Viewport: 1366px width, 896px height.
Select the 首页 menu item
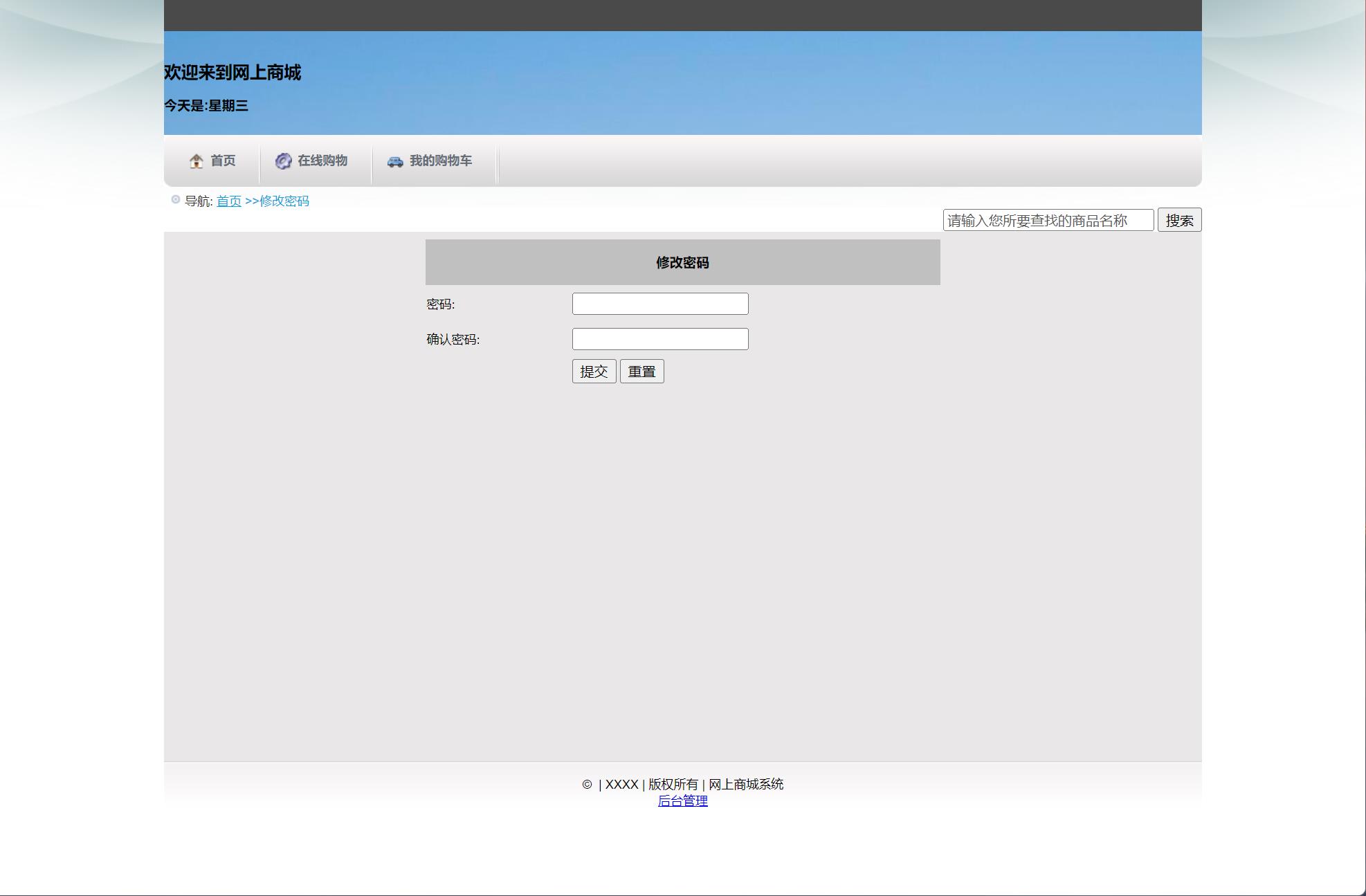[x=222, y=161]
